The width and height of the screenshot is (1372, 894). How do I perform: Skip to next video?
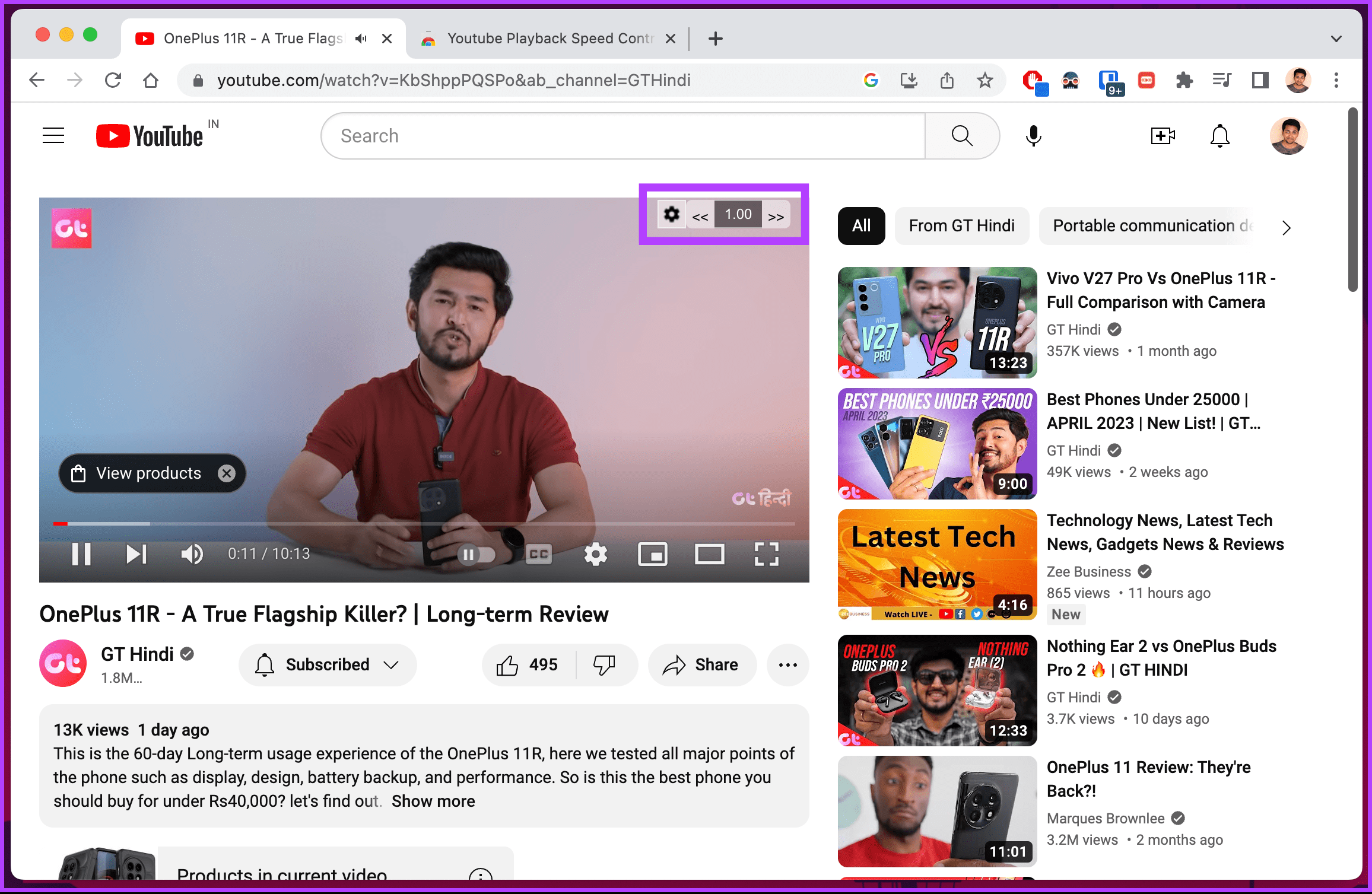click(x=136, y=554)
